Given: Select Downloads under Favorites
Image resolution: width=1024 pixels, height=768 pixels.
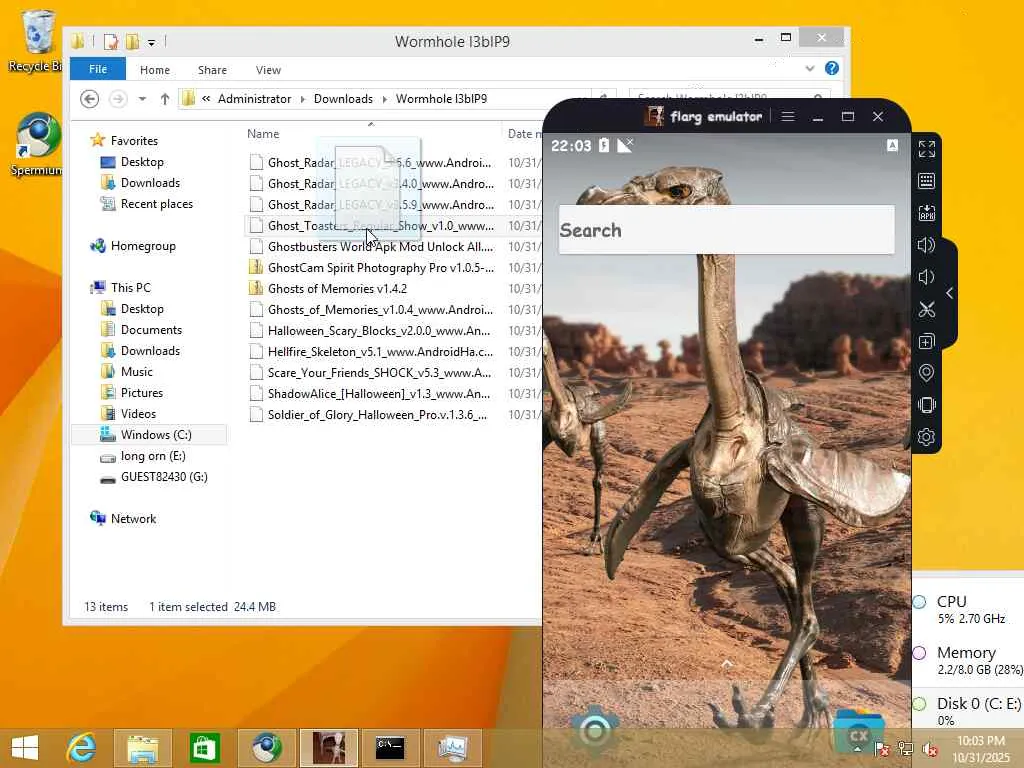Looking at the screenshot, I should click(150, 183).
